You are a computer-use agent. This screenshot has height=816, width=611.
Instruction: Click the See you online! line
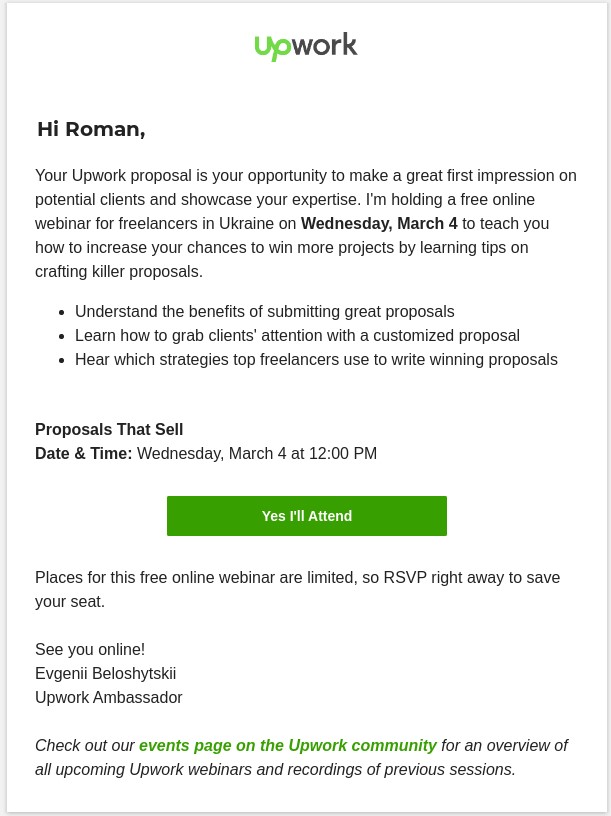[90, 649]
